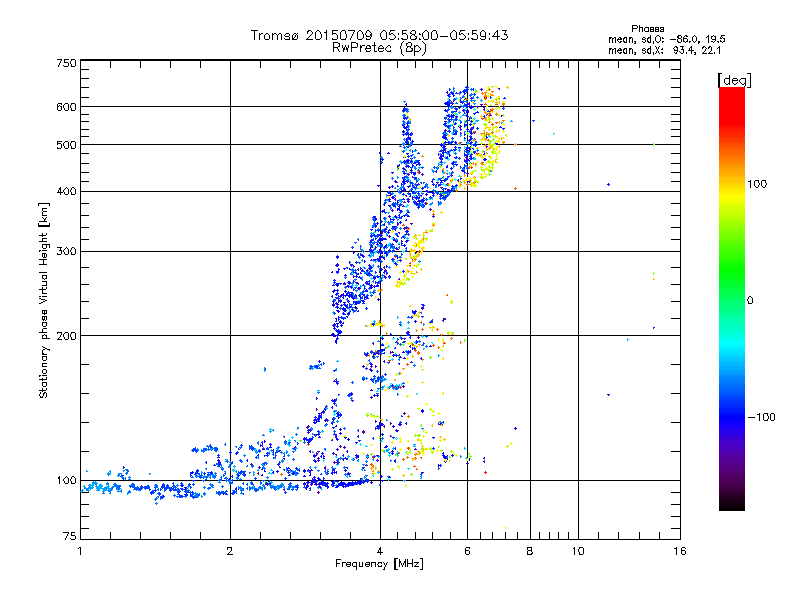
Task: Click the y-axis tick label "400"
Action: pos(66,192)
